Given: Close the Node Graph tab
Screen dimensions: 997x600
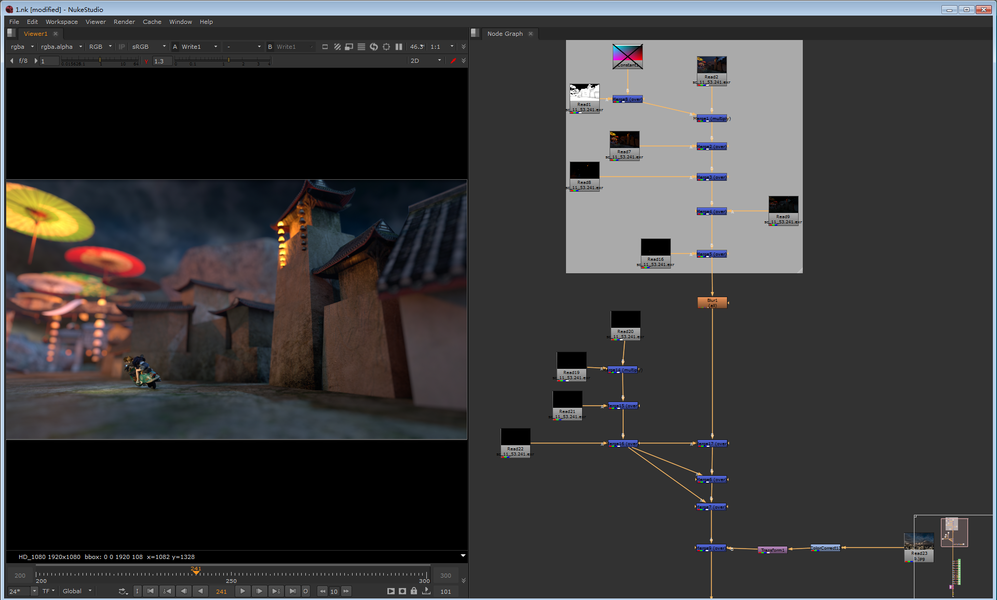Looking at the screenshot, I should (x=530, y=34).
